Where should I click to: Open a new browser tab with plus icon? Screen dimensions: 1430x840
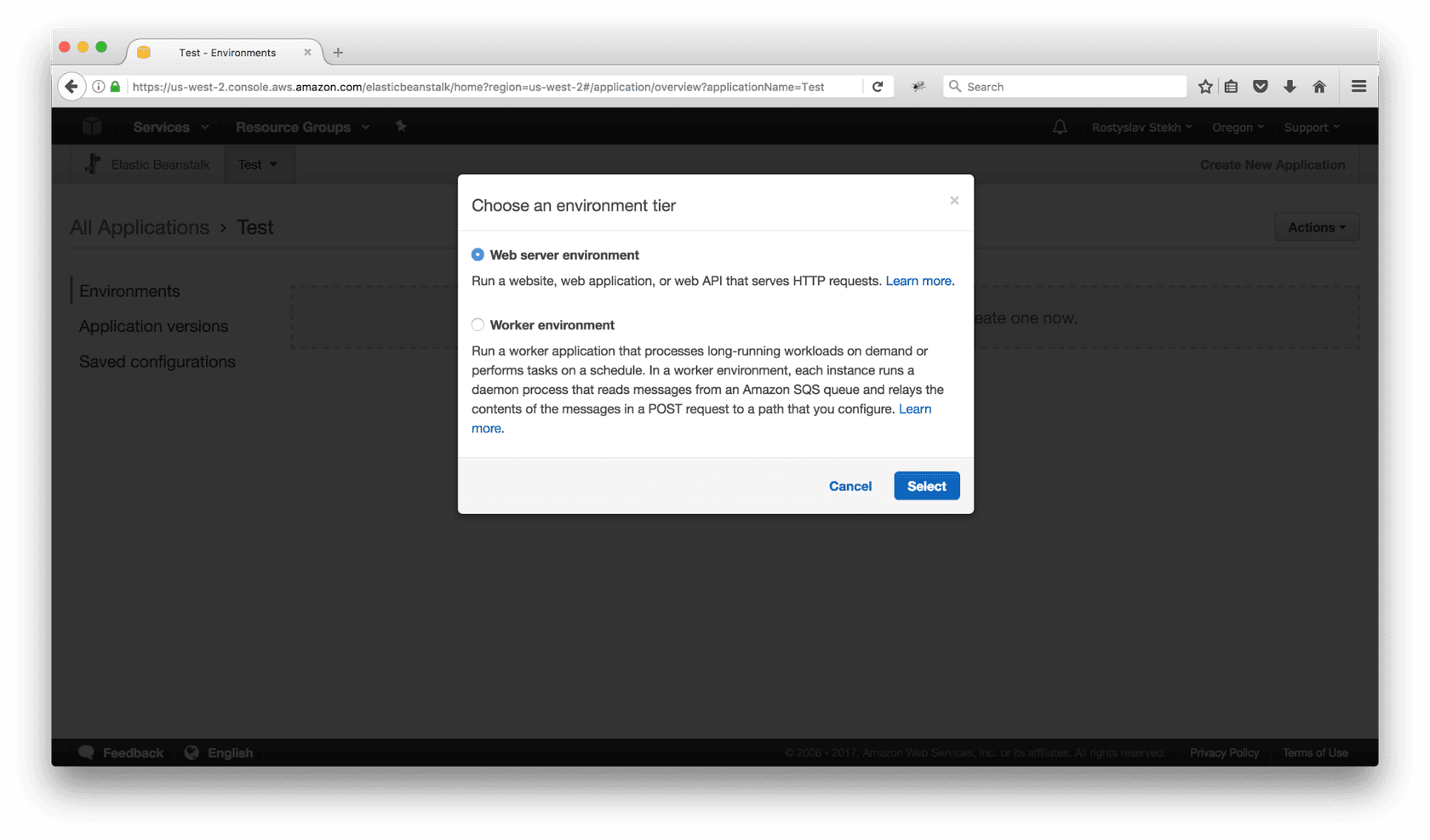tap(338, 52)
